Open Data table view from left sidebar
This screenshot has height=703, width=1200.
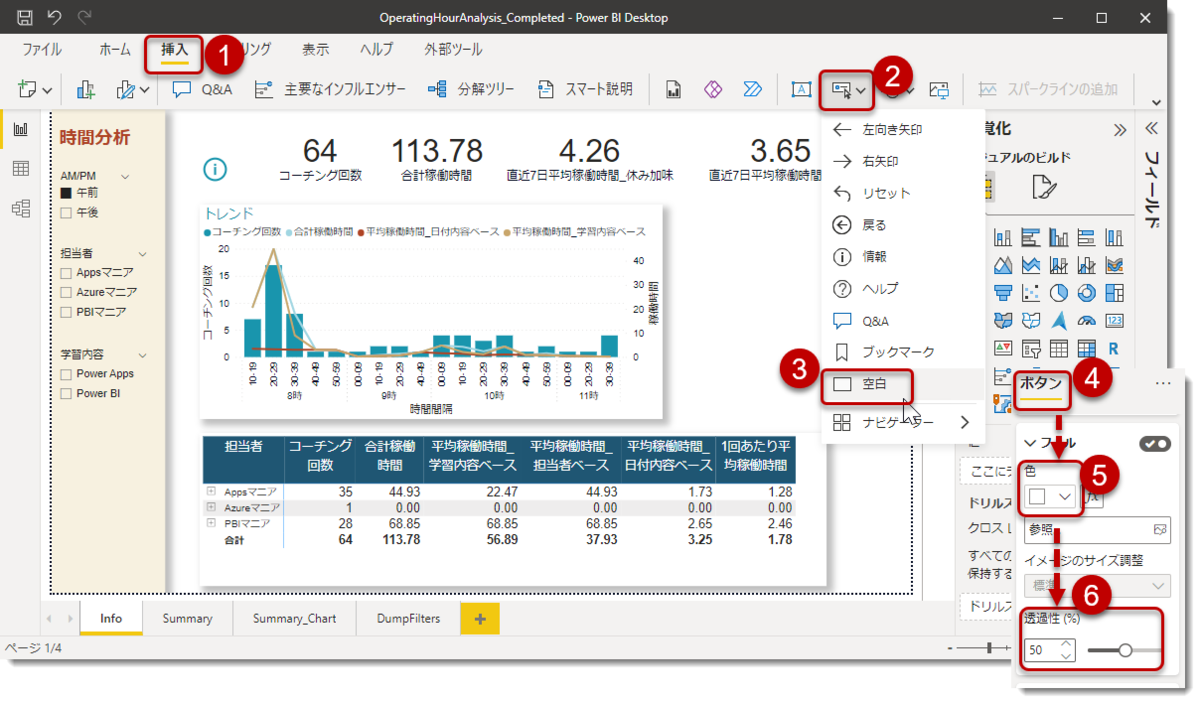click(20, 168)
